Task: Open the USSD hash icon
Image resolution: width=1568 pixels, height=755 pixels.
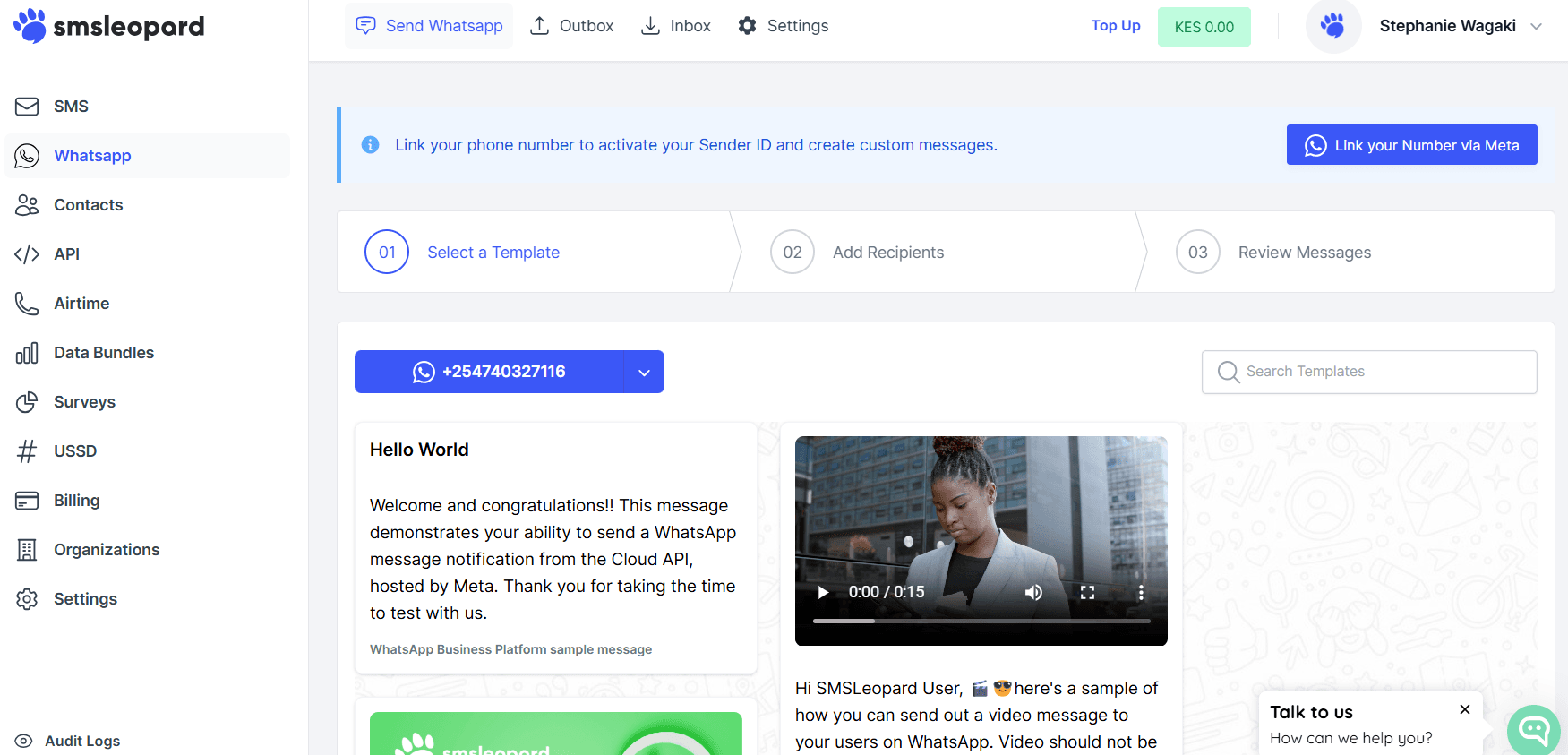Action: point(27,451)
